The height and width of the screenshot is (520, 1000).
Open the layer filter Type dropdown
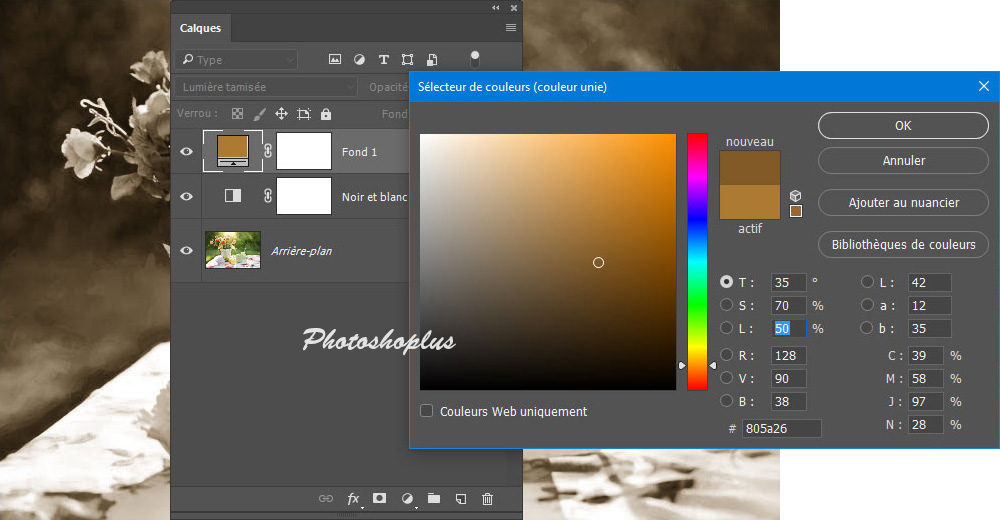point(236,60)
